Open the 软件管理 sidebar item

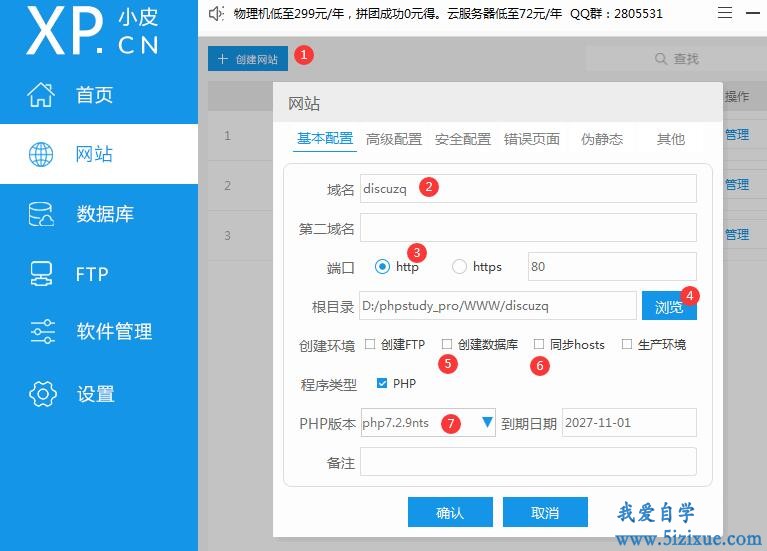coord(99,331)
